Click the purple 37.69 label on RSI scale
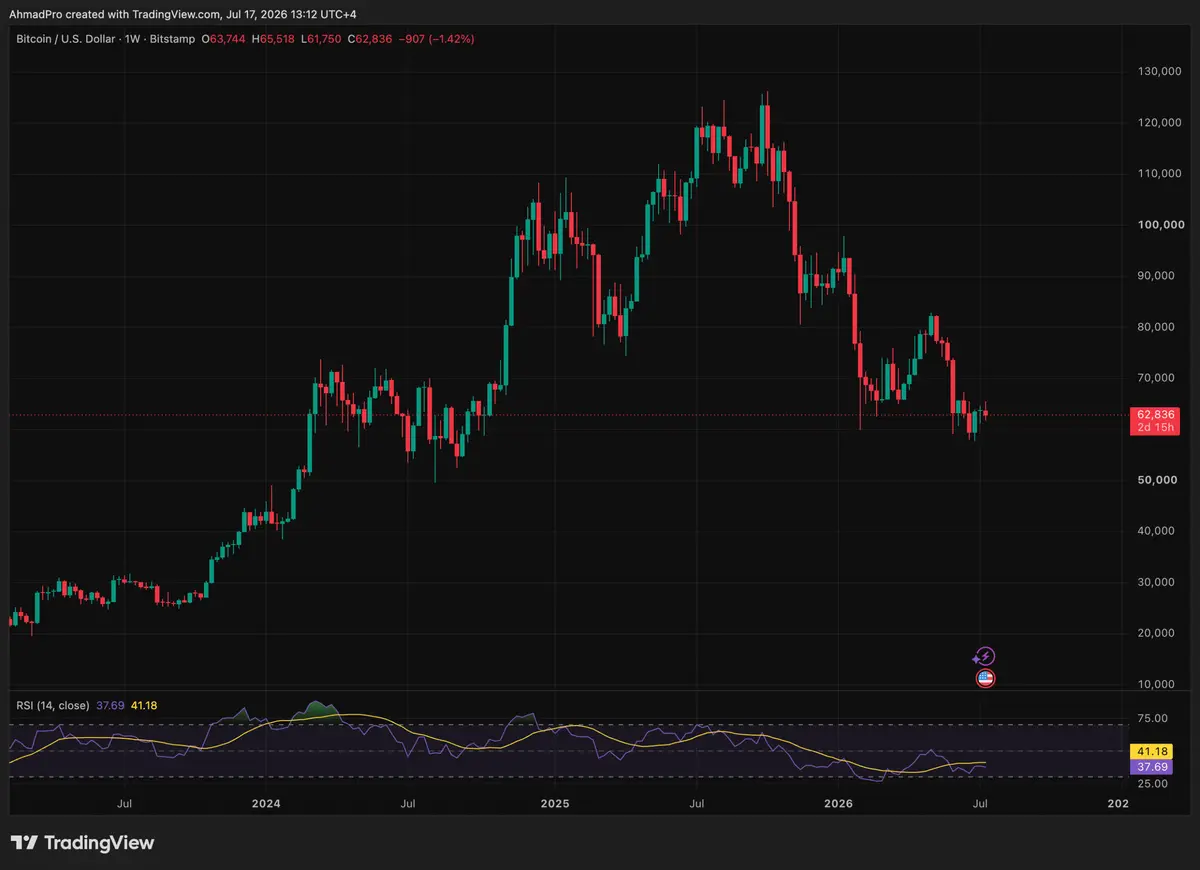This screenshot has width=1200, height=870. pos(1151,767)
